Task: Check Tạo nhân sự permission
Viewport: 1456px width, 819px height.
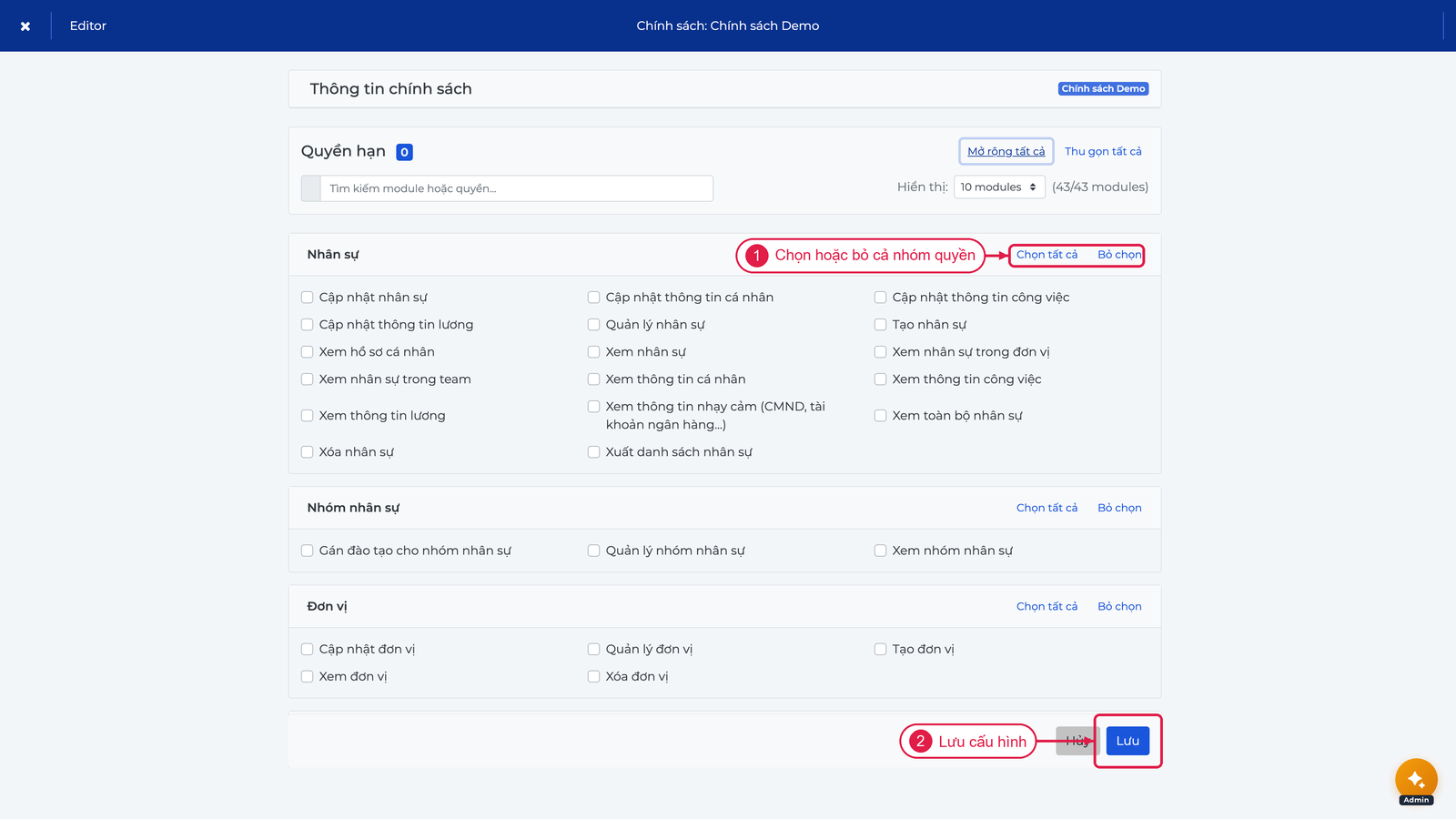Action: [881, 325]
